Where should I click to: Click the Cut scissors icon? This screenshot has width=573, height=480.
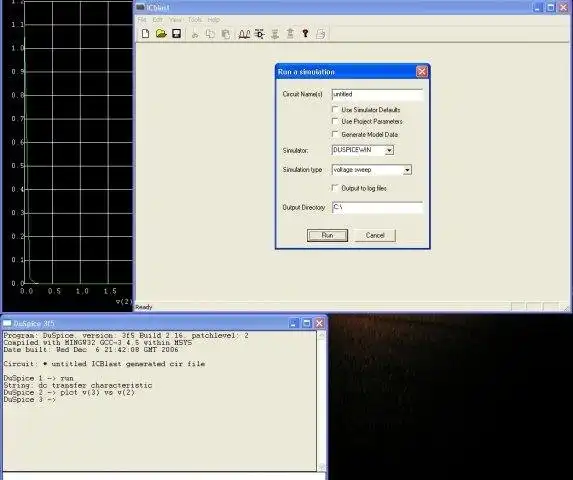[195, 34]
